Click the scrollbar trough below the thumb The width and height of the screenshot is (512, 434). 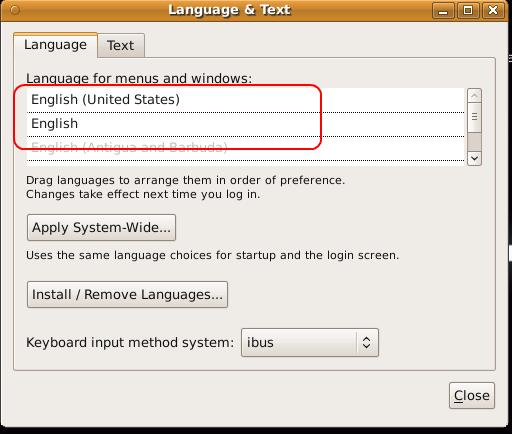click(474, 142)
